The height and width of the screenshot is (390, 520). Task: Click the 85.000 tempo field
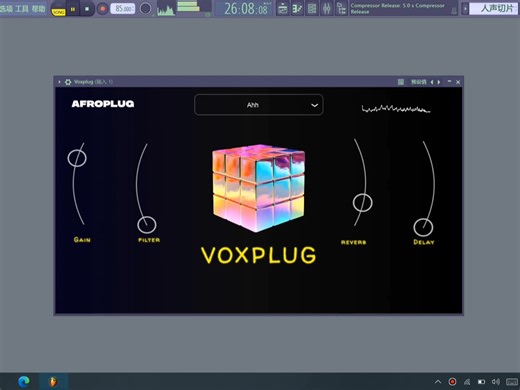pyautogui.click(x=123, y=9)
